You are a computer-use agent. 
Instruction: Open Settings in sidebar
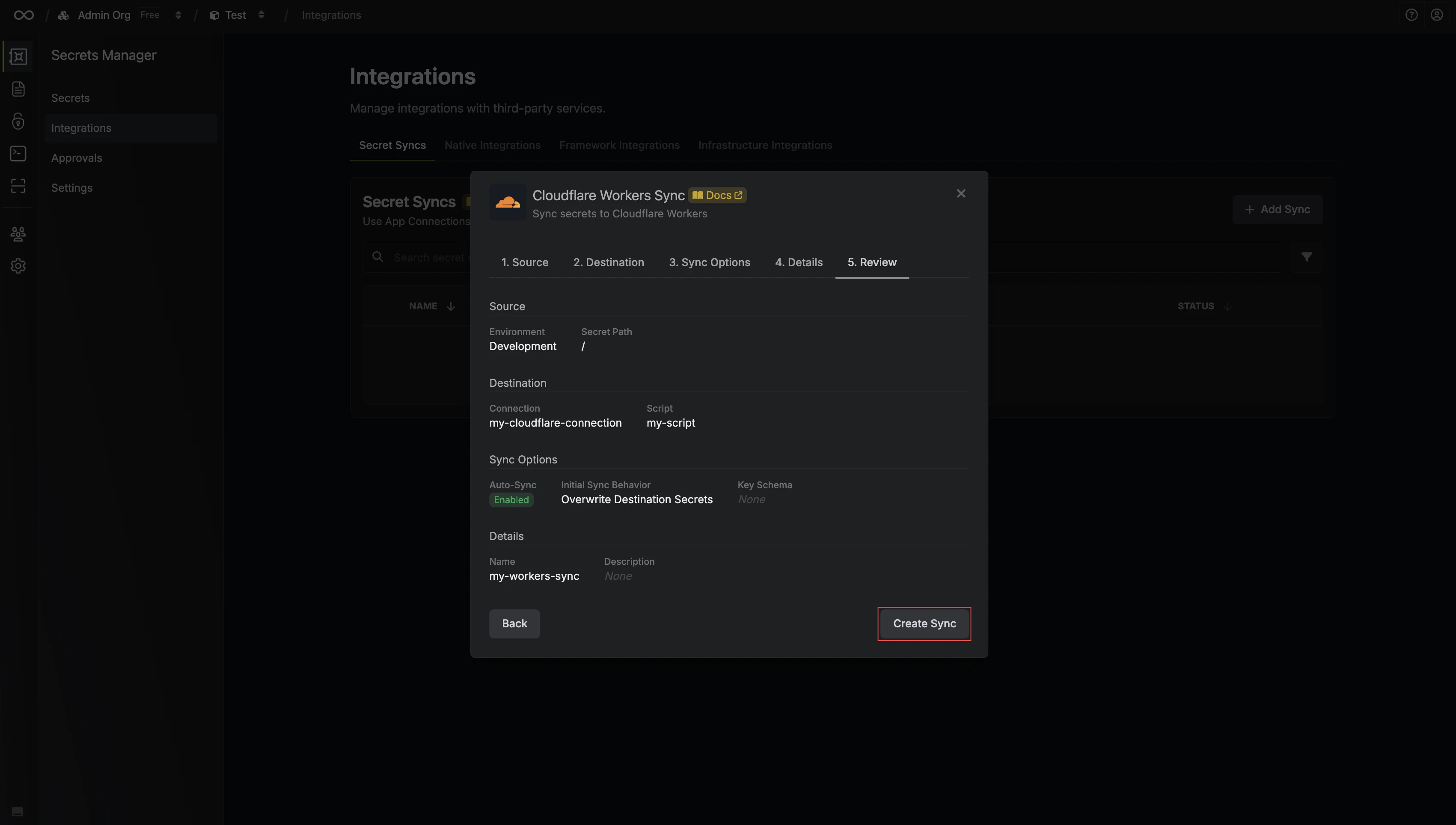pyautogui.click(x=131, y=188)
